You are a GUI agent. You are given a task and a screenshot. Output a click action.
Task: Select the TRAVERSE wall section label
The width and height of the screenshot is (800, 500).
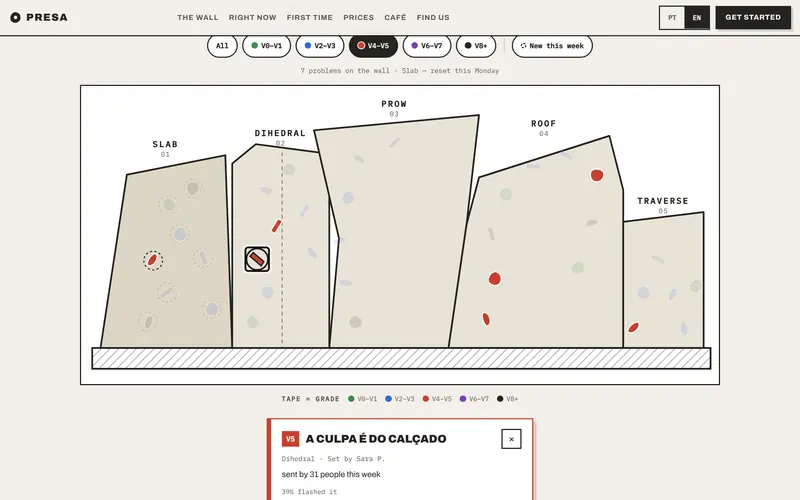(663, 201)
